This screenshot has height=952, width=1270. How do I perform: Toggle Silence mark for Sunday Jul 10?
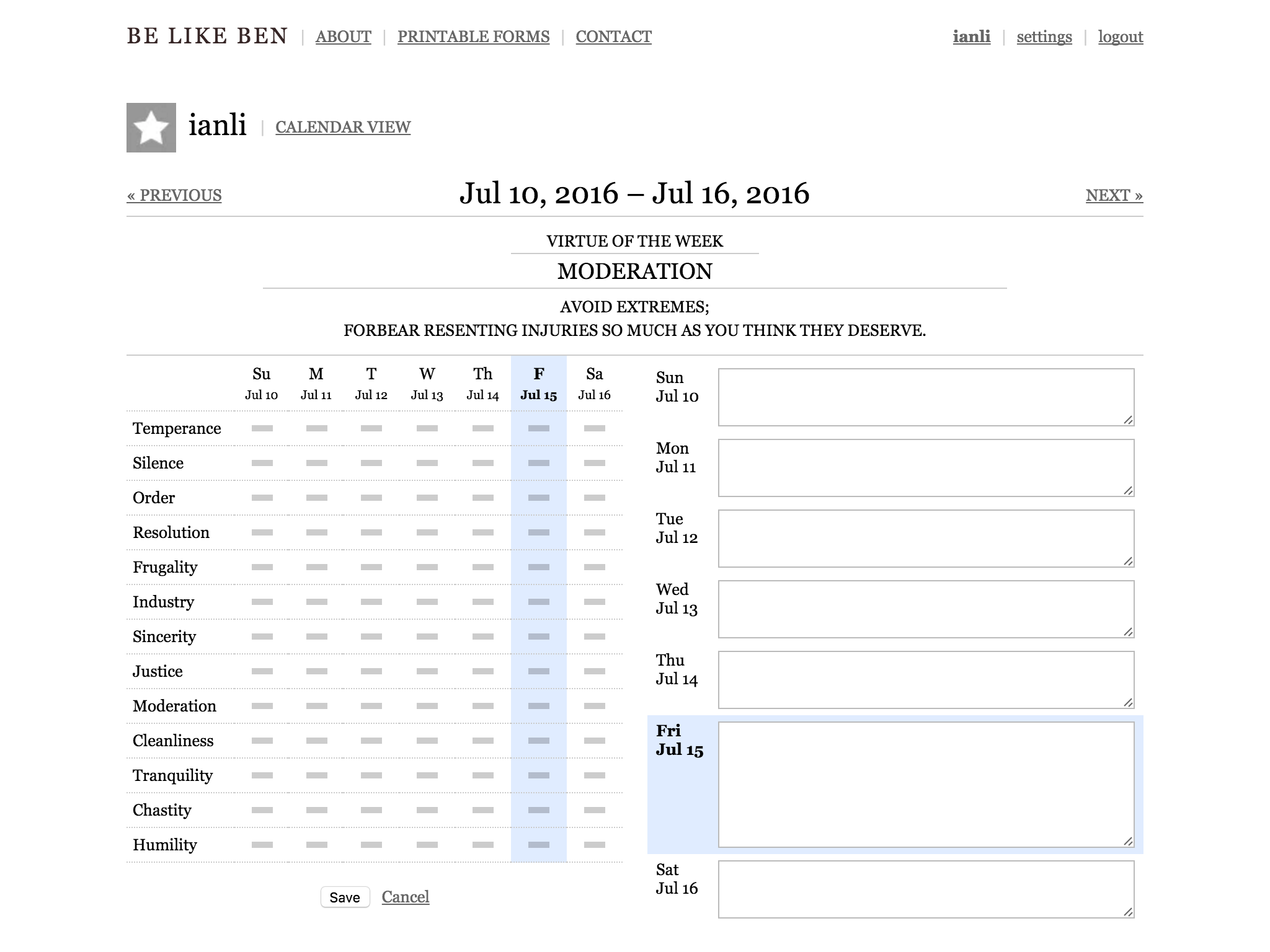pos(262,463)
